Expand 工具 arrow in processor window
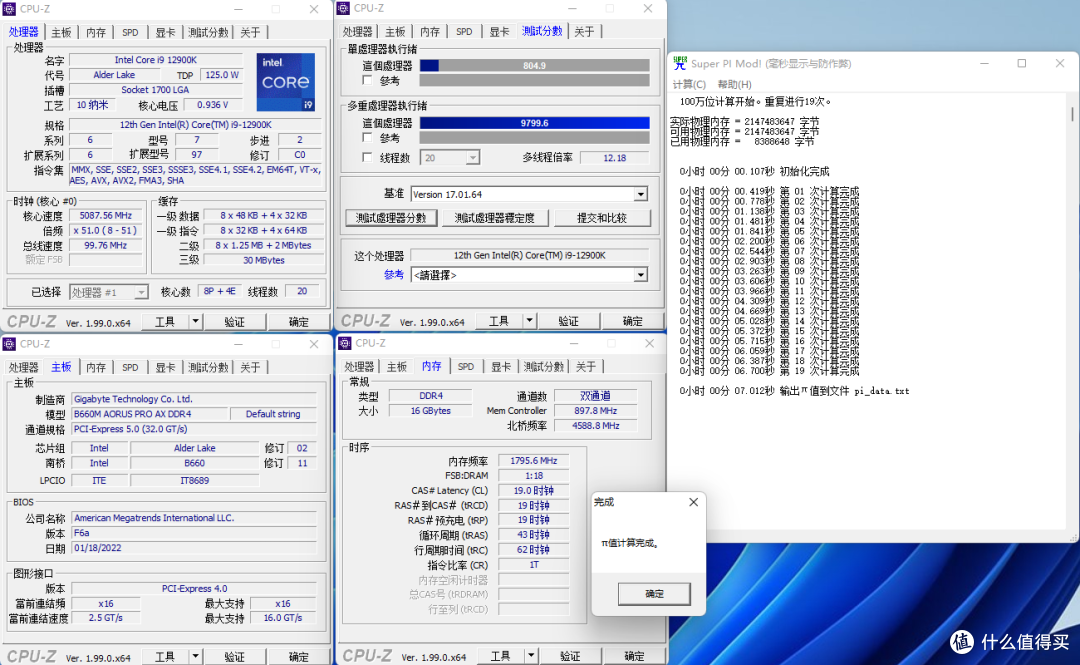 (x=196, y=322)
